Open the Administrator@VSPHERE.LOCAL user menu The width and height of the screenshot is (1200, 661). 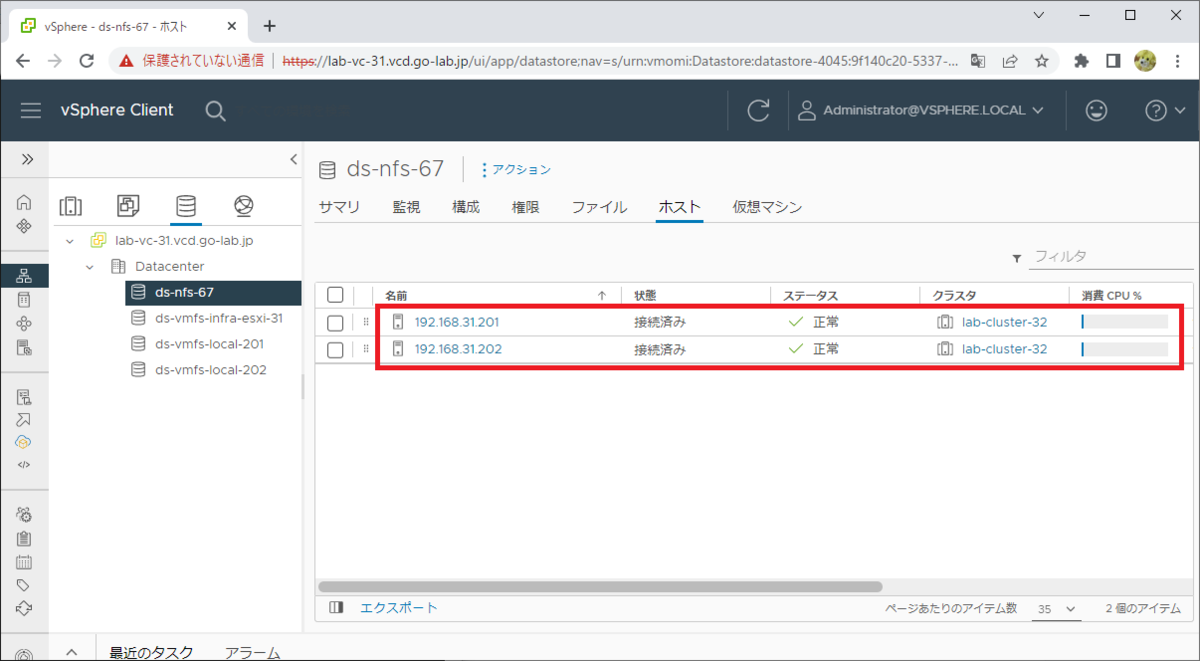(921, 110)
